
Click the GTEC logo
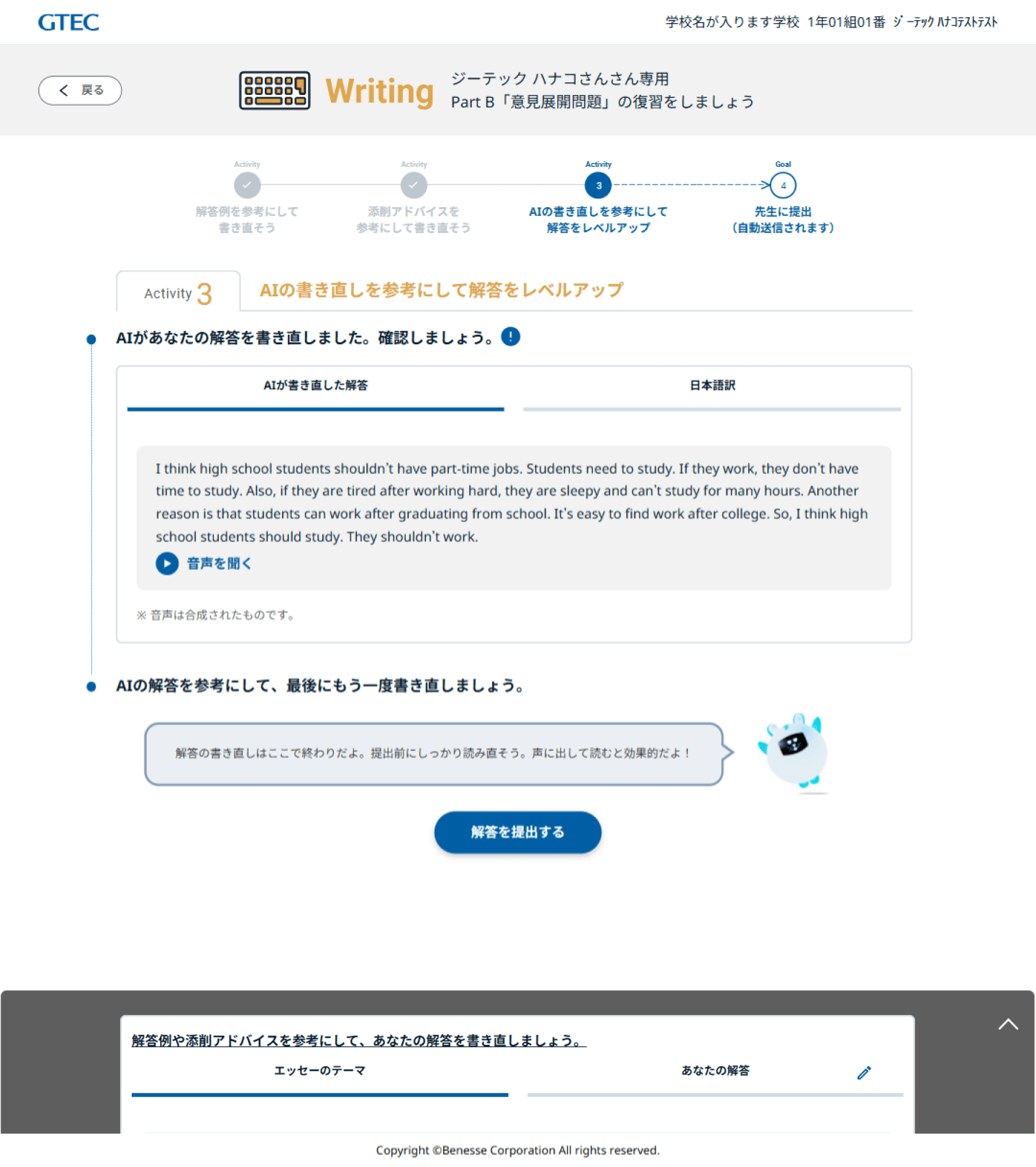tap(68, 22)
